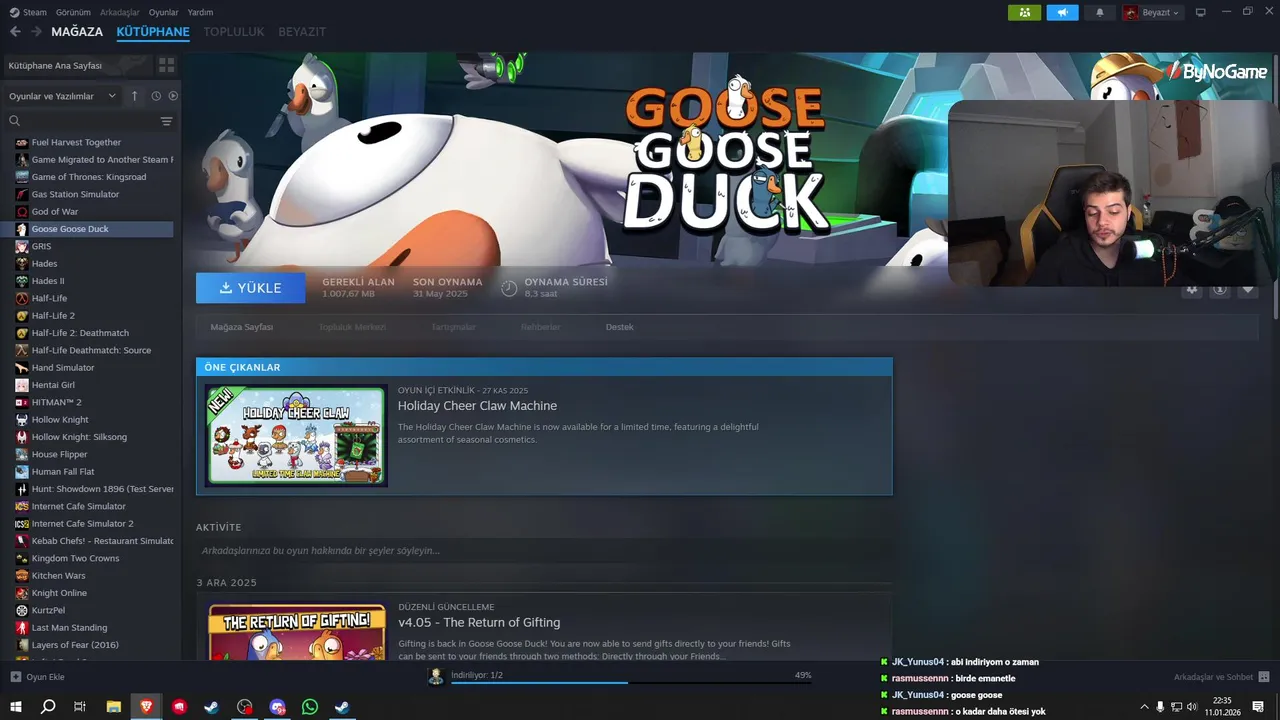
Task: Open advanced filter options icon
Action: [x=166, y=121]
